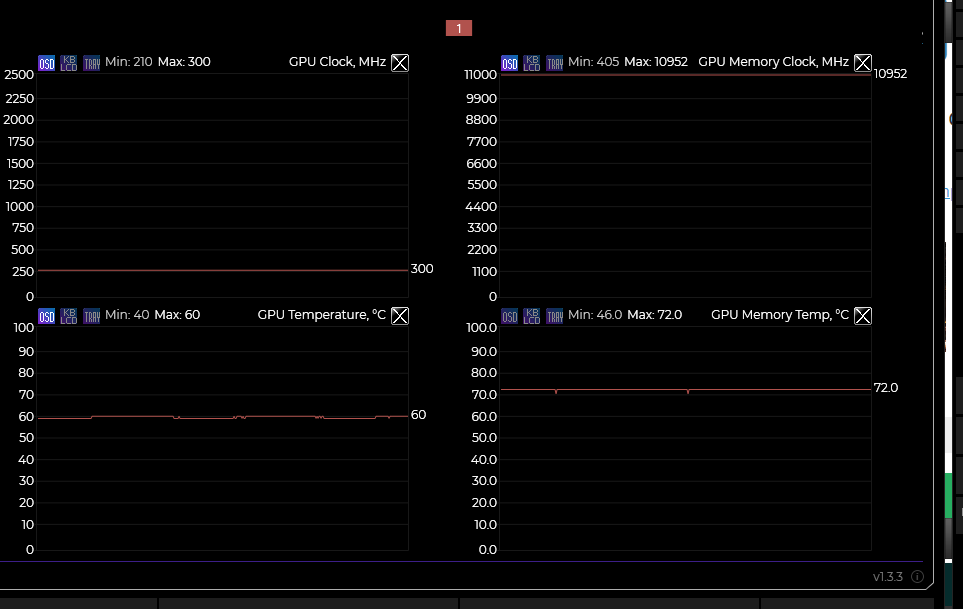The image size is (963, 609).
Task: Click the '2500' axis label on GPU Clock graph
Action: (x=19, y=75)
